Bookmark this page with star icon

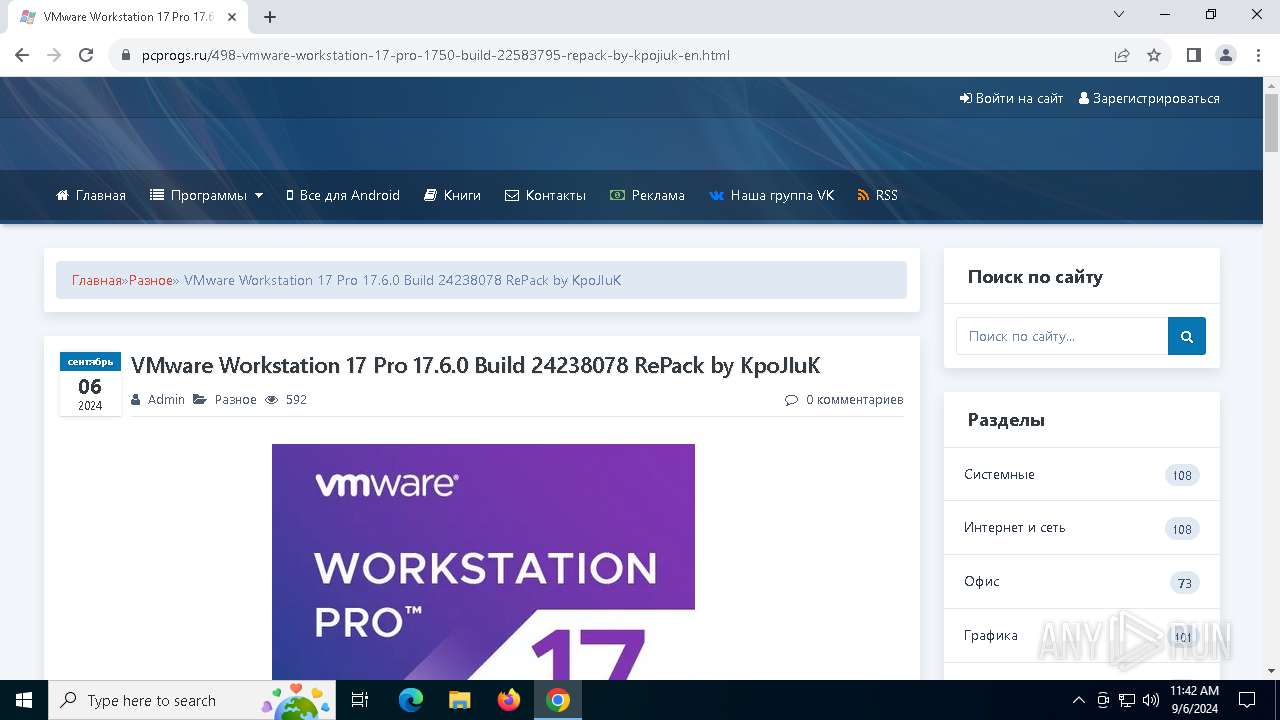(x=1154, y=55)
